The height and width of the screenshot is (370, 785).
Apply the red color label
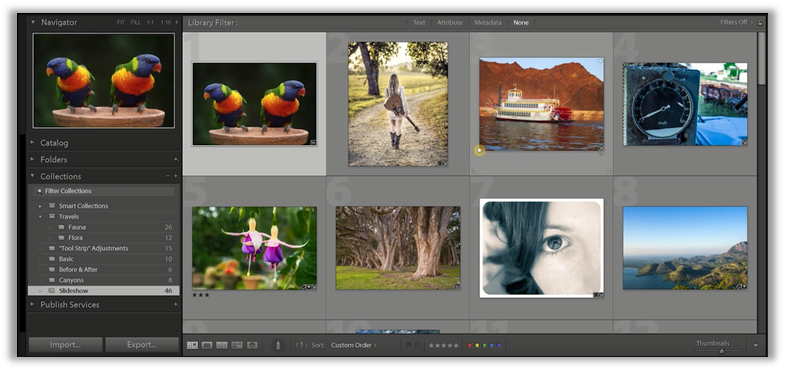pyautogui.click(x=469, y=345)
